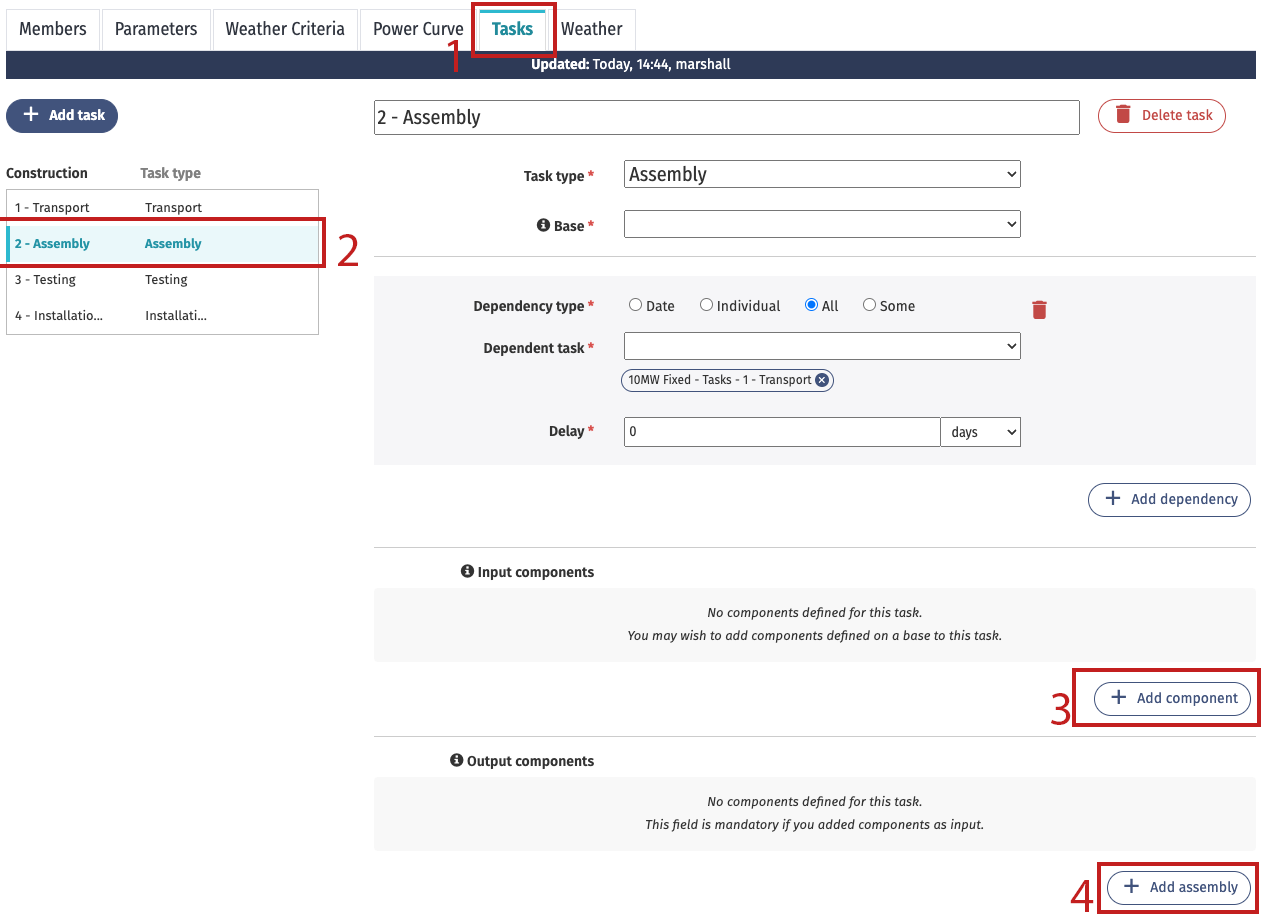Select the Some dependency type
The image size is (1264, 918).
(x=869, y=305)
